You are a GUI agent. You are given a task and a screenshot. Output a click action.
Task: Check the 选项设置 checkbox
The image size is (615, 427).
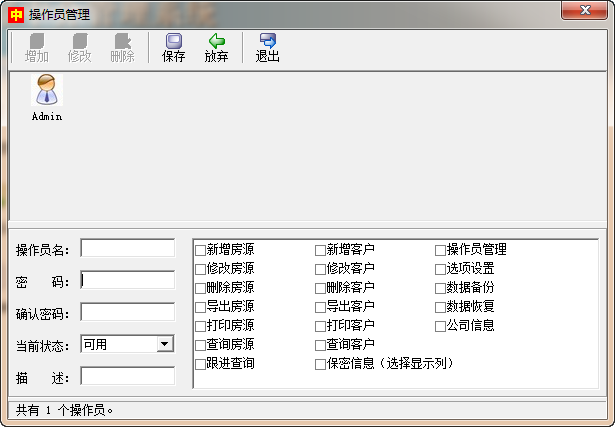[440, 269]
